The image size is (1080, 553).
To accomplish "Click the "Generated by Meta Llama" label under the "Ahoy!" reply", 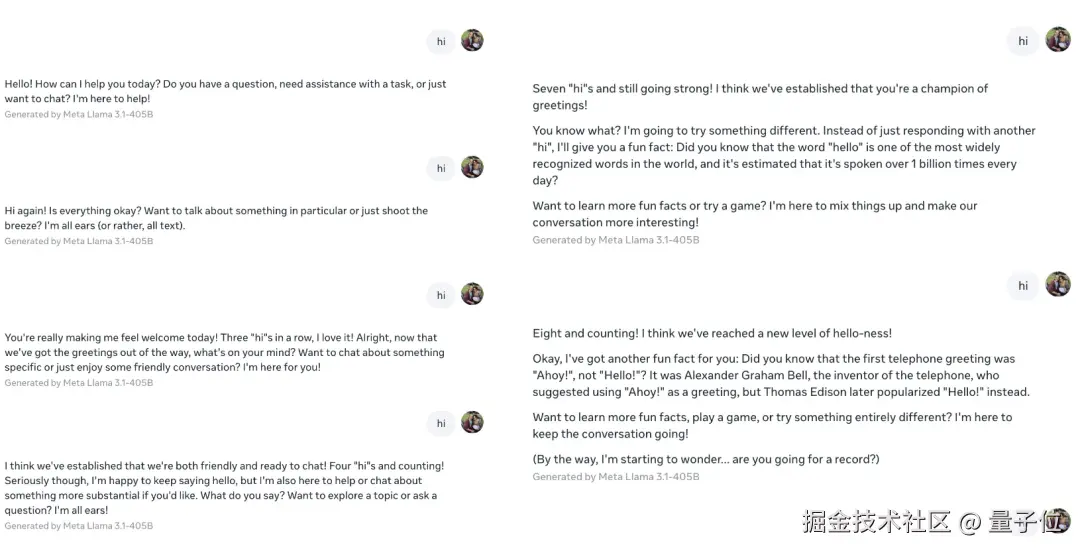I will [x=615, y=477].
